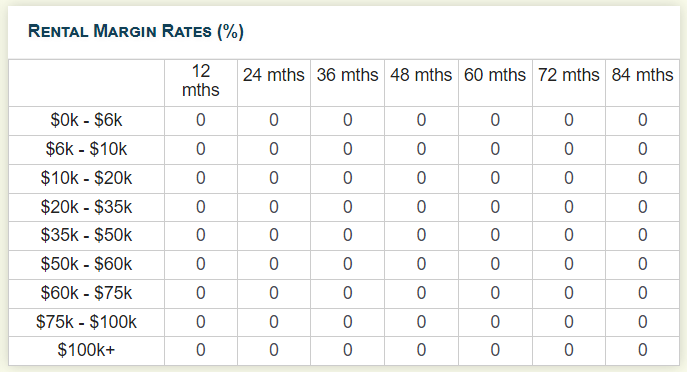
Task: Click the $0k - $6k row label
Action: (86, 120)
